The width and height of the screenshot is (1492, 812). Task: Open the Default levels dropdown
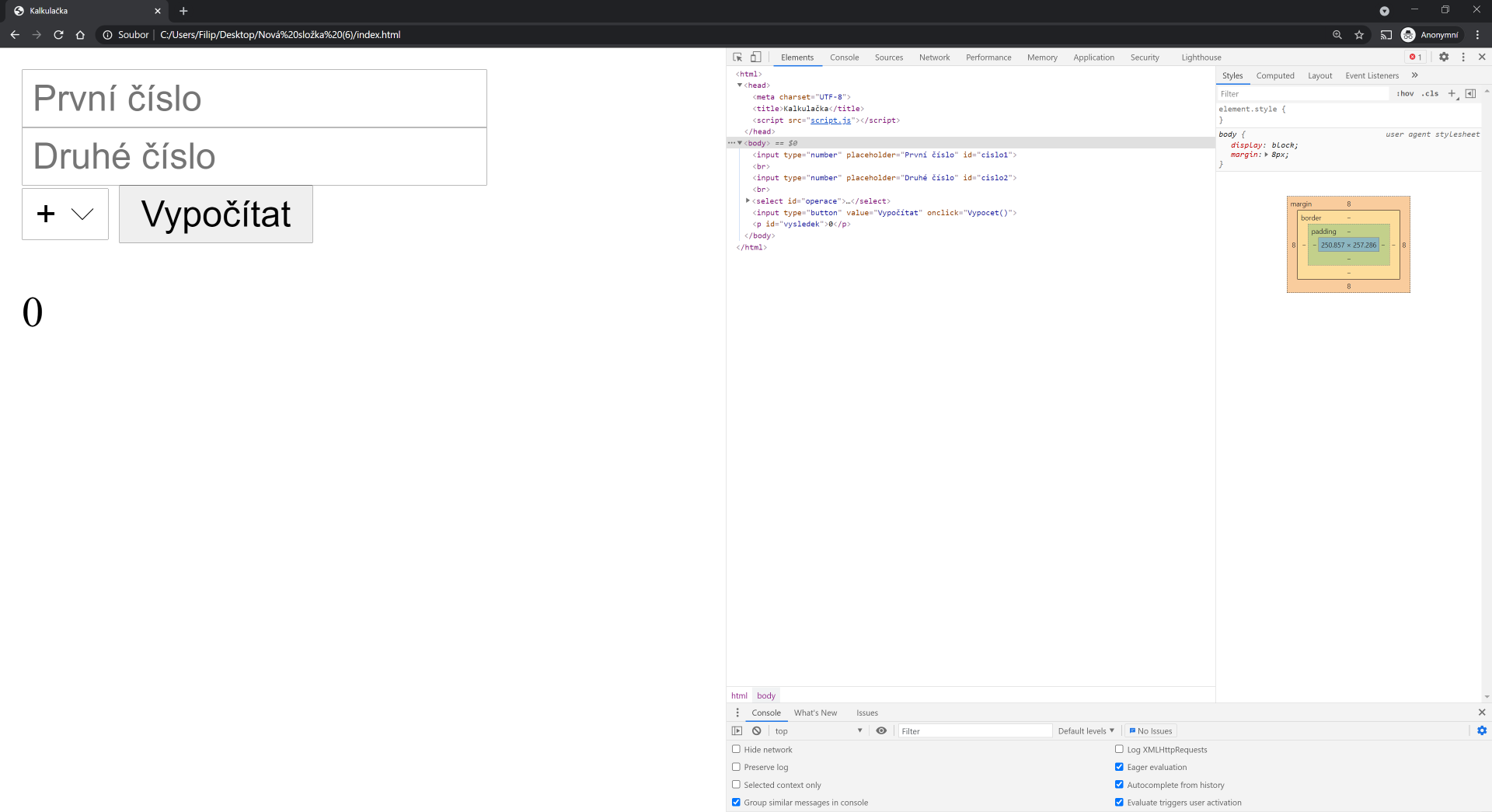tap(1086, 730)
